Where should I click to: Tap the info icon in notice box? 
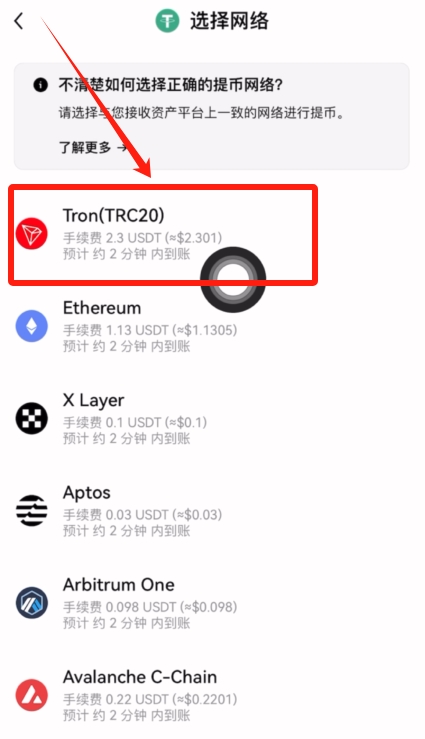(41, 85)
